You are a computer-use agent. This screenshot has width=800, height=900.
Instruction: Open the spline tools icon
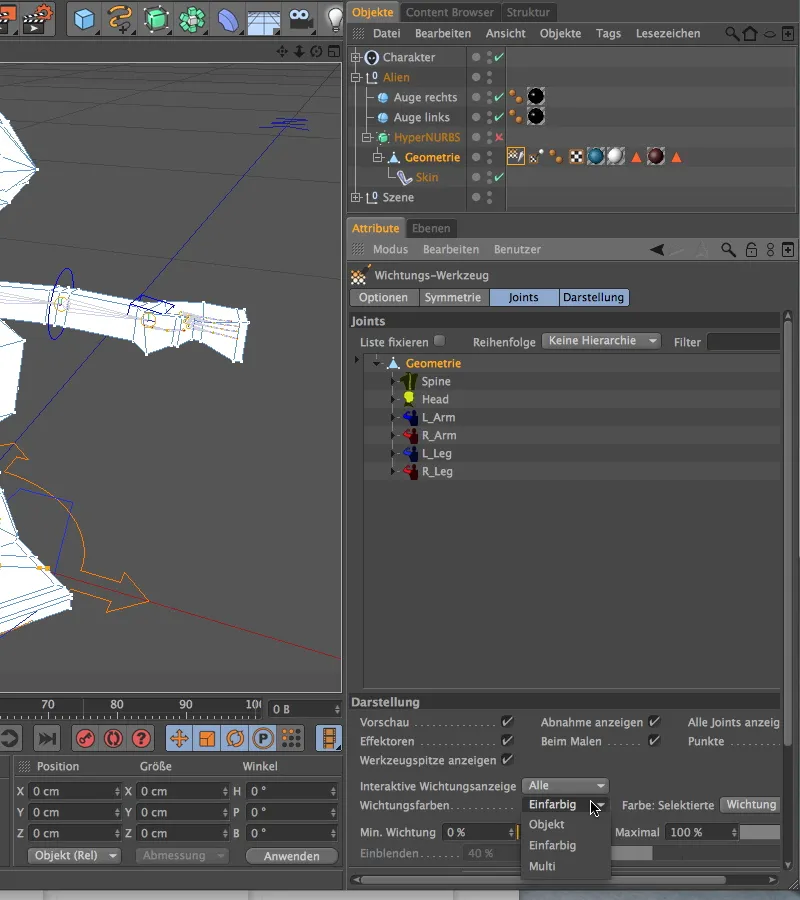coord(120,19)
